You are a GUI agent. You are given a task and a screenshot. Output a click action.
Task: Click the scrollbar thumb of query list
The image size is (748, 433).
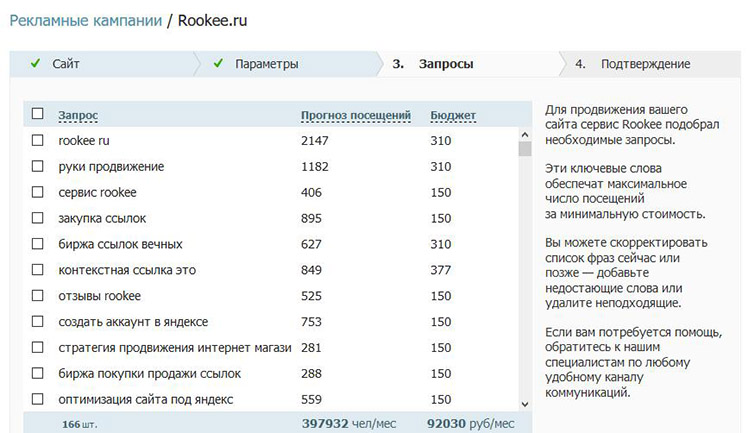point(525,149)
